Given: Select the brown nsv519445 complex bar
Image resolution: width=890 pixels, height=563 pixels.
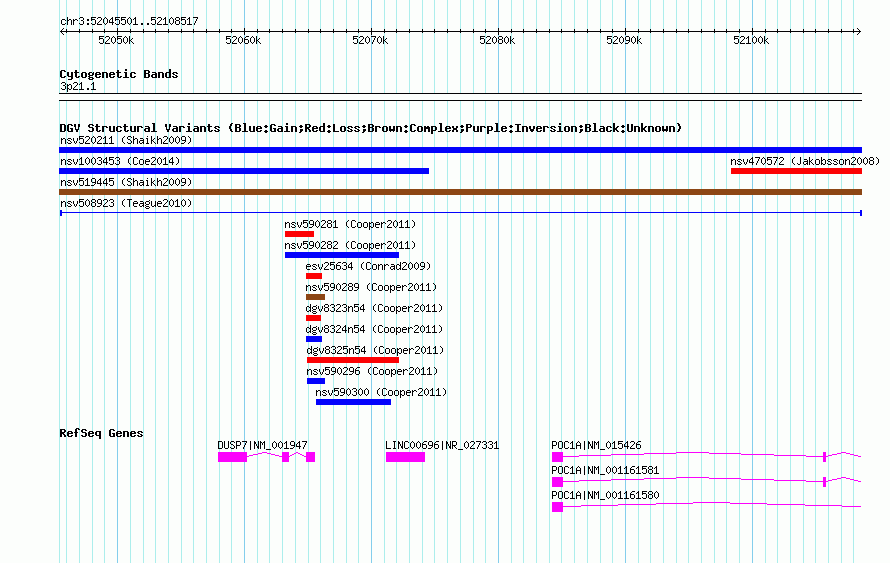Looking at the screenshot, I should [x=460, y=192].
